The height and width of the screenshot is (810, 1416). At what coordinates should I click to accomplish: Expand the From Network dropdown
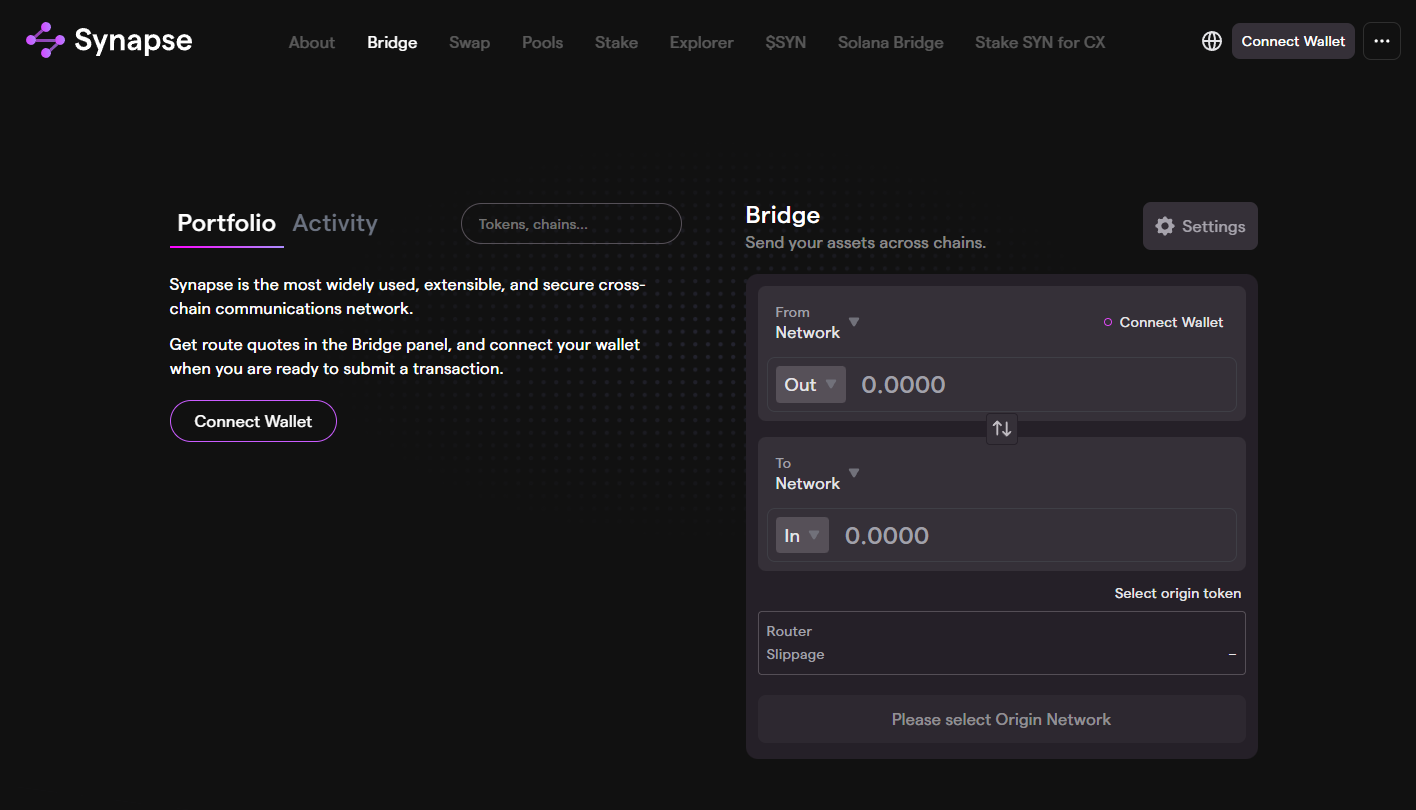[817, 322]
